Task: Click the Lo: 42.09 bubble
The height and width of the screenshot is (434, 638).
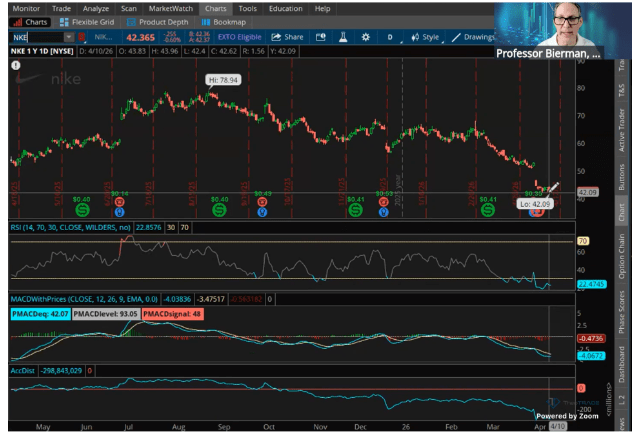Action: (x=535, y=204)
